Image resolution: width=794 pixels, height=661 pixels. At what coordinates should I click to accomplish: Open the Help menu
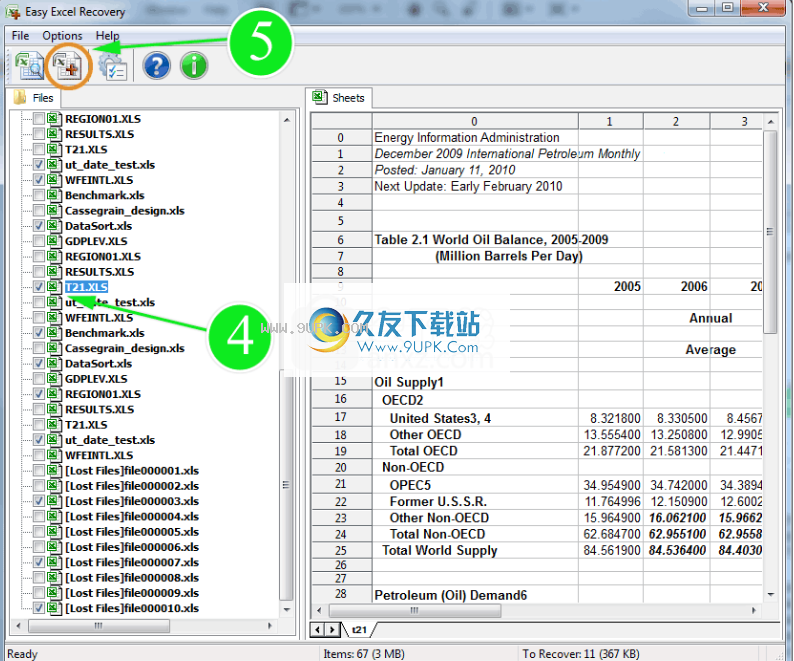click(107, 35)
